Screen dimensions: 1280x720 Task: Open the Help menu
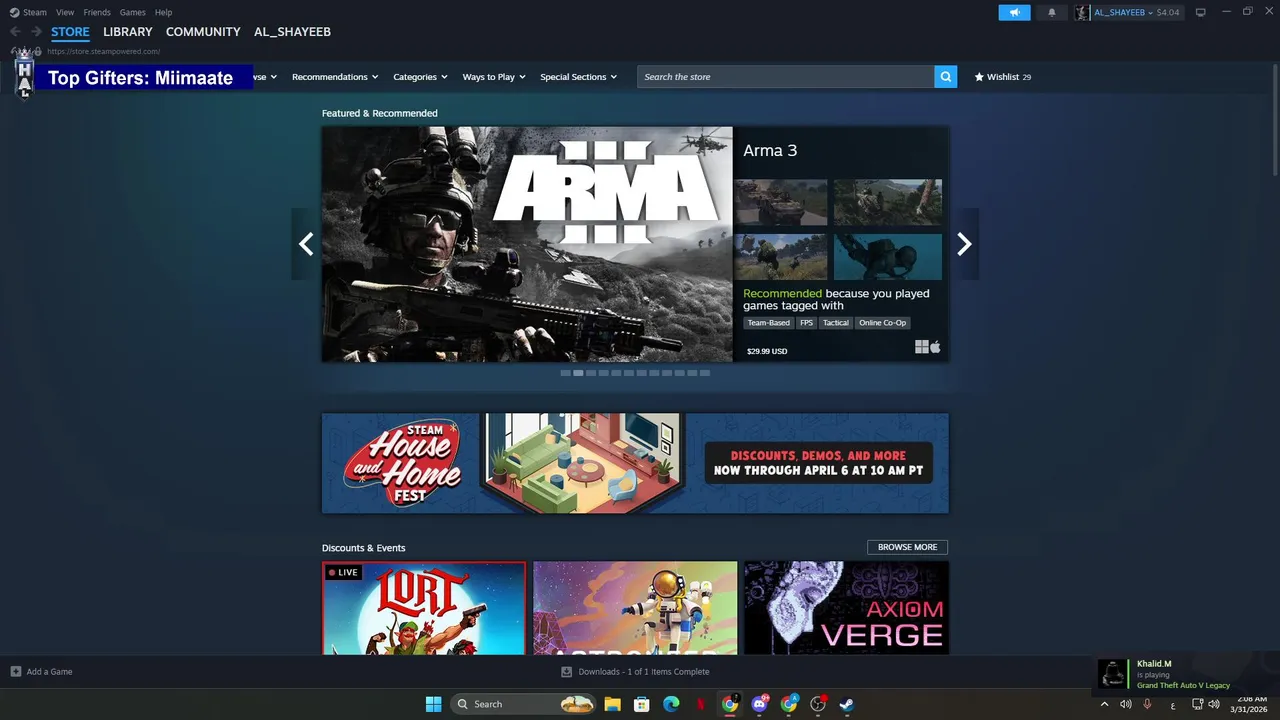pos(163,12)
